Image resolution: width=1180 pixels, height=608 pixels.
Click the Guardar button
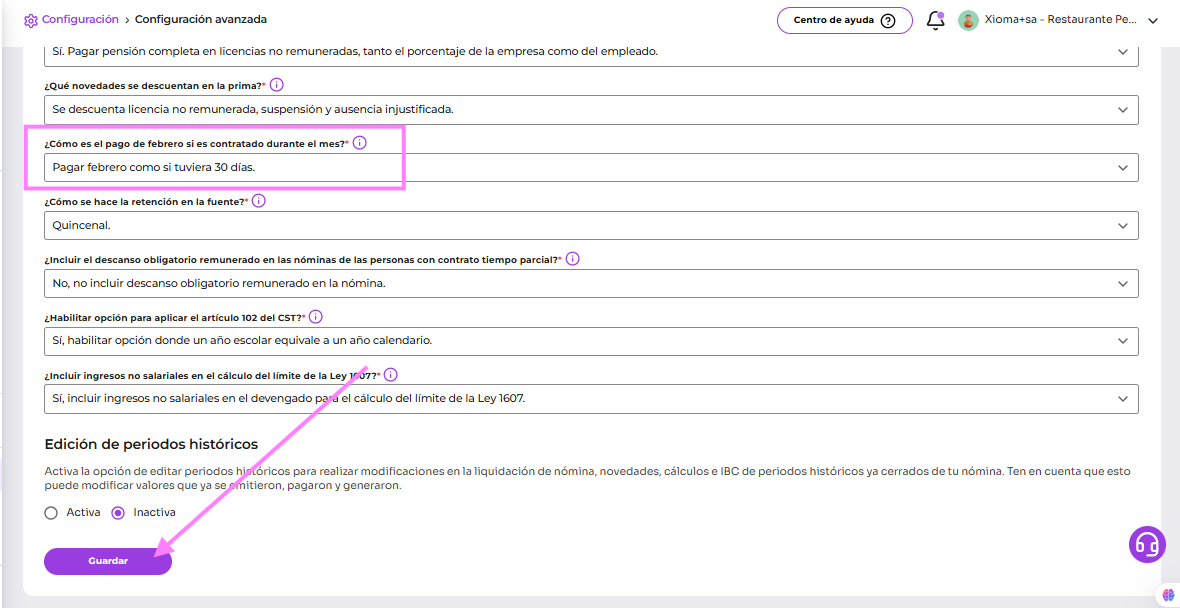(x=108, y=562)
